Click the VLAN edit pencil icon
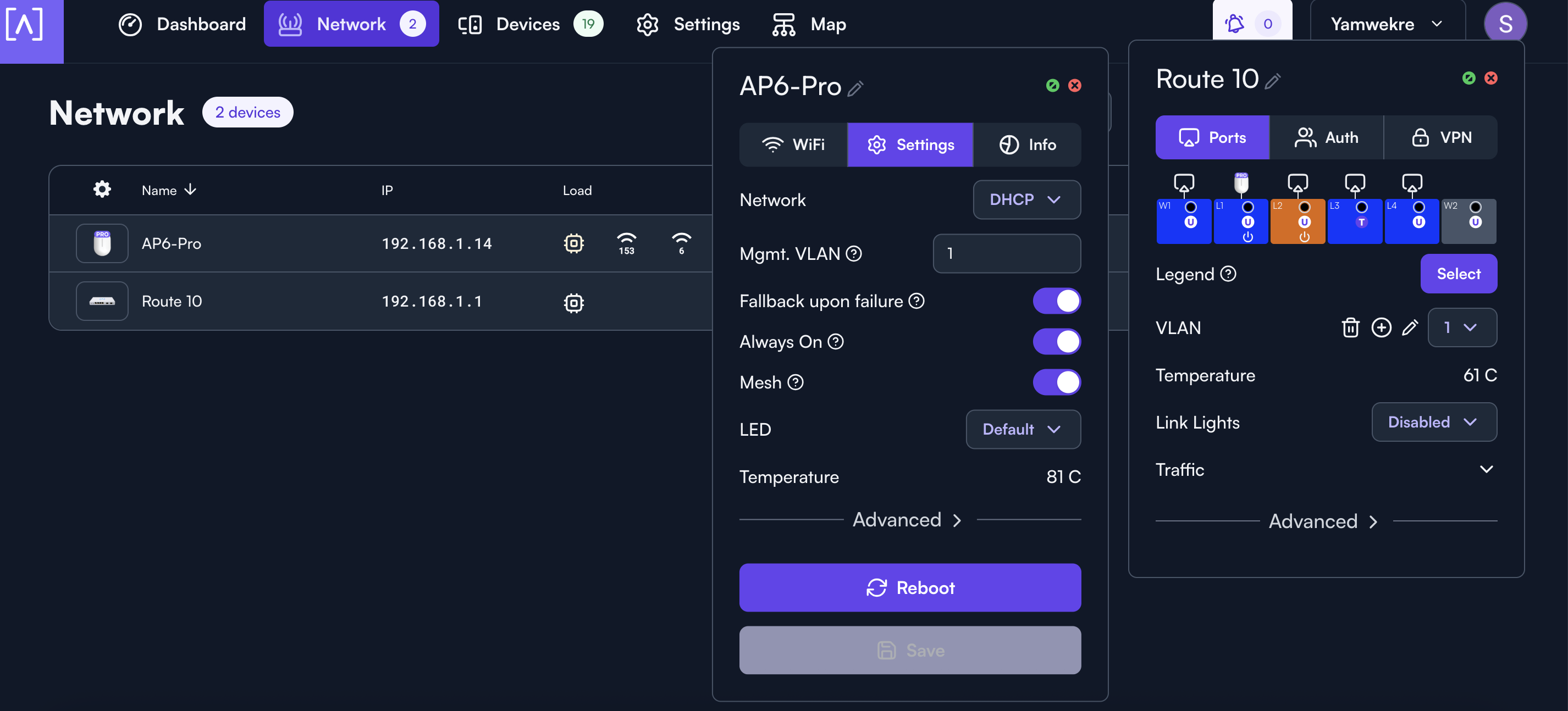Screen dimensions: 1568x711 tap(1409, 328)
